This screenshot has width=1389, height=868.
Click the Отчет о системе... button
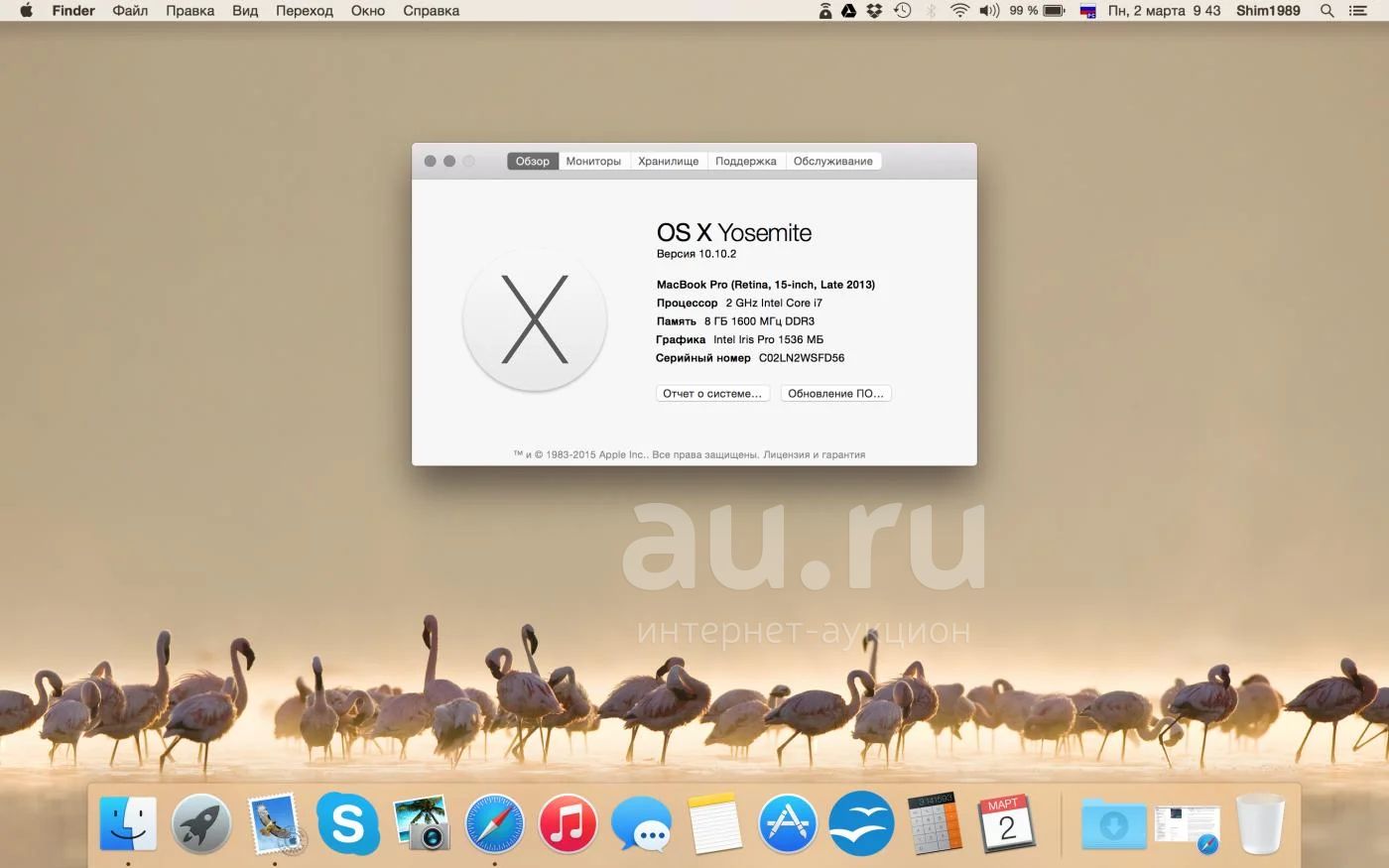click(712, 394)
